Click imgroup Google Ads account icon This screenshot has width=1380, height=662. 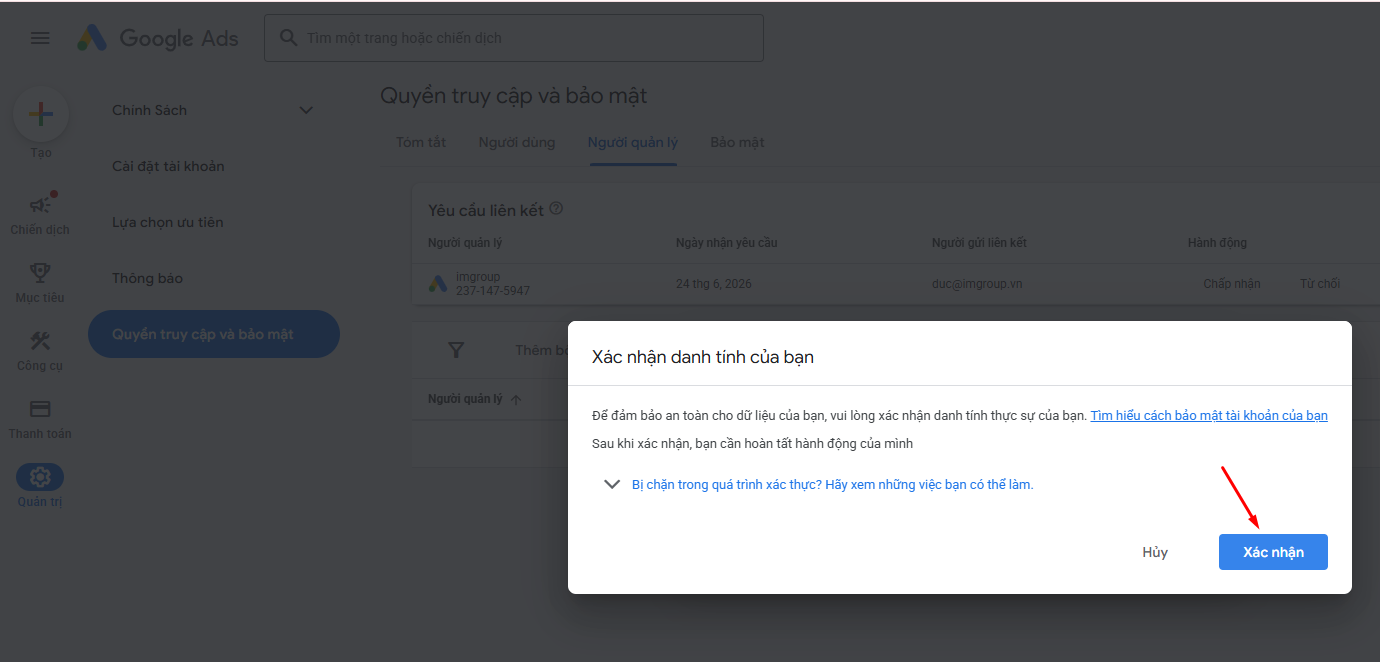point(438,284)
